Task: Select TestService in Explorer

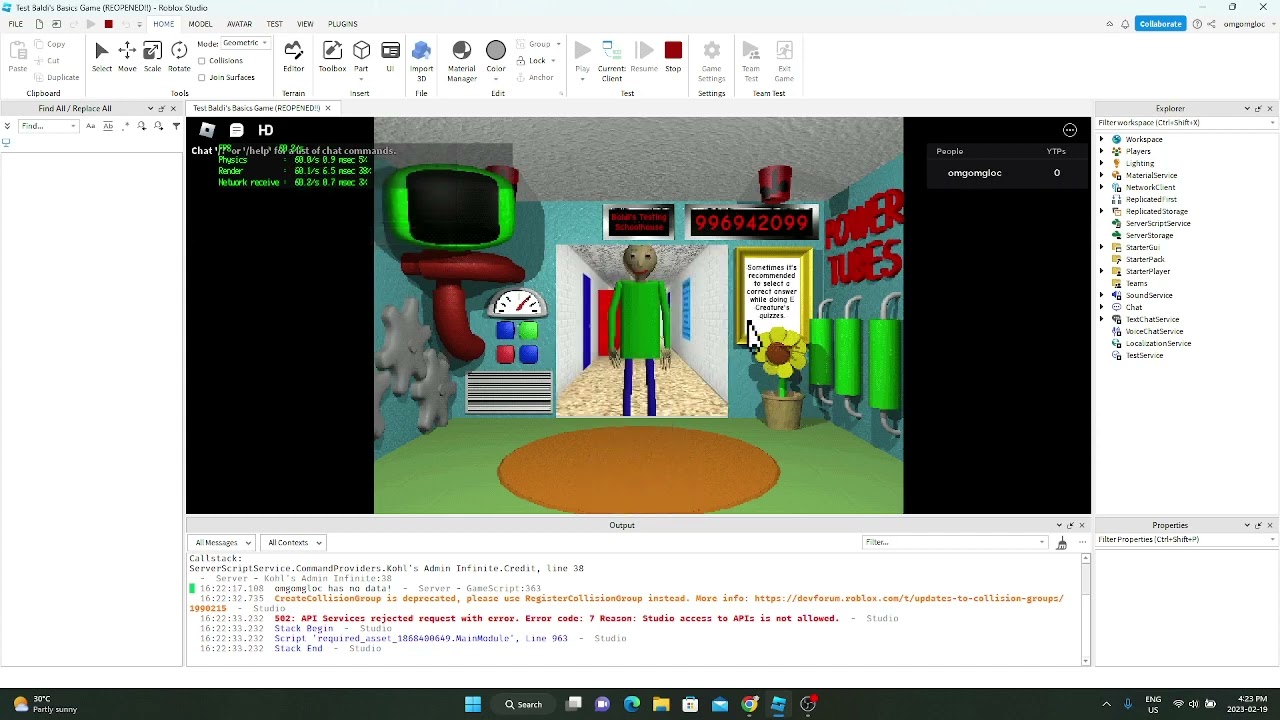Action: 1144,355
